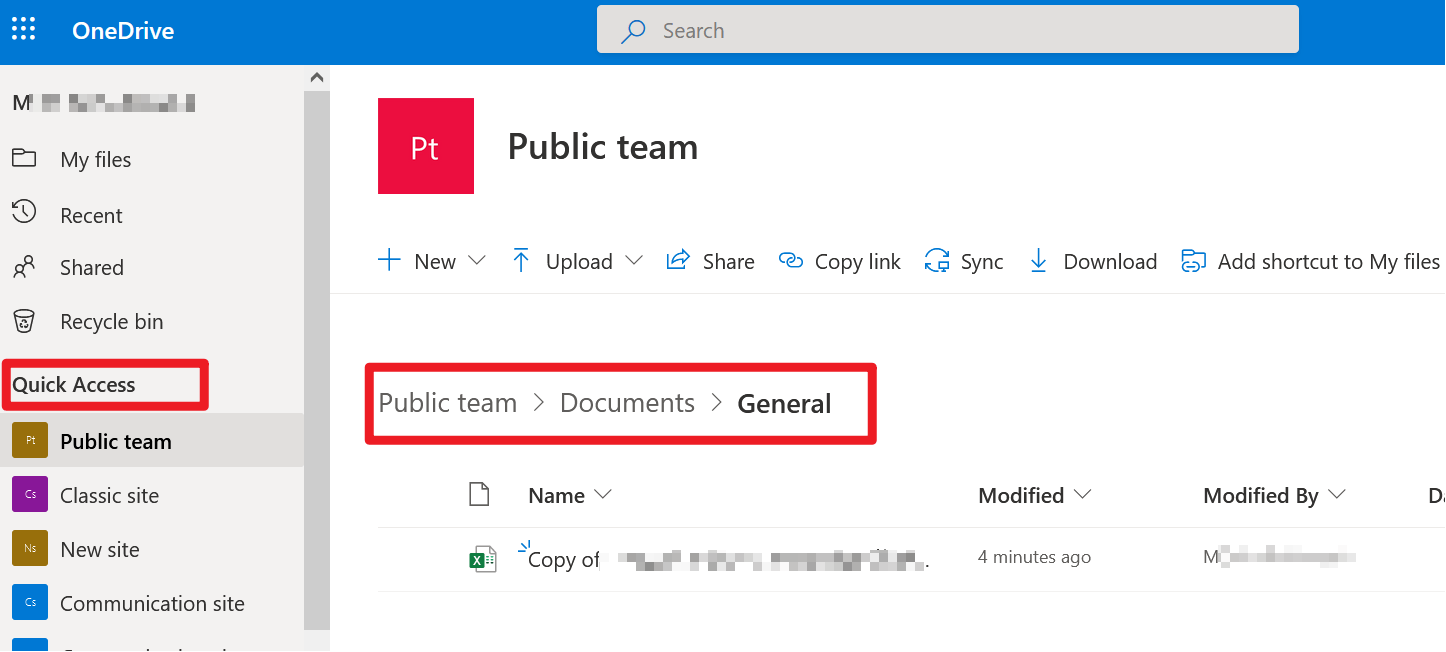Screen dimensions: 1446x652
Task: Sort by the Name column header
Action: tap(569, 495)
